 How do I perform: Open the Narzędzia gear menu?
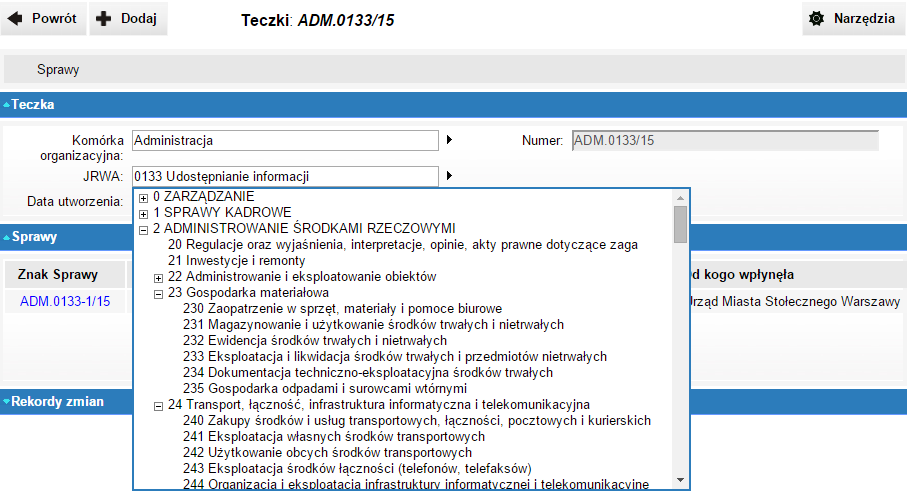click(x=854, y=19)
